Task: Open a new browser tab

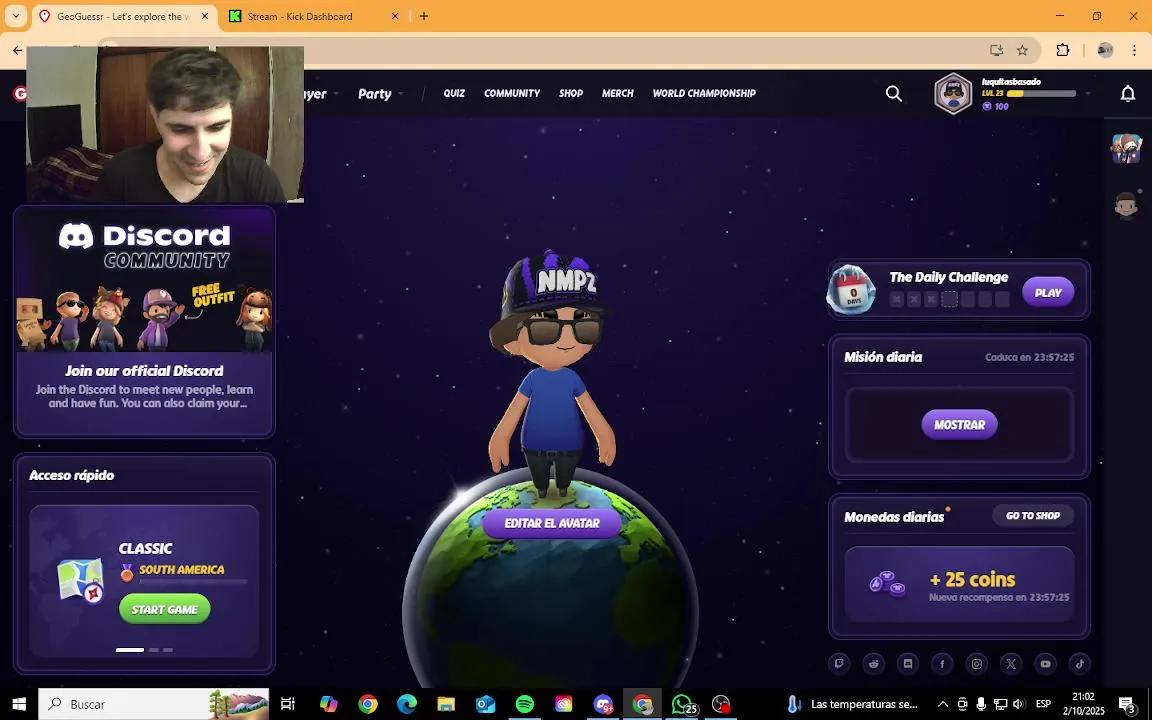Action: [424, 16]
